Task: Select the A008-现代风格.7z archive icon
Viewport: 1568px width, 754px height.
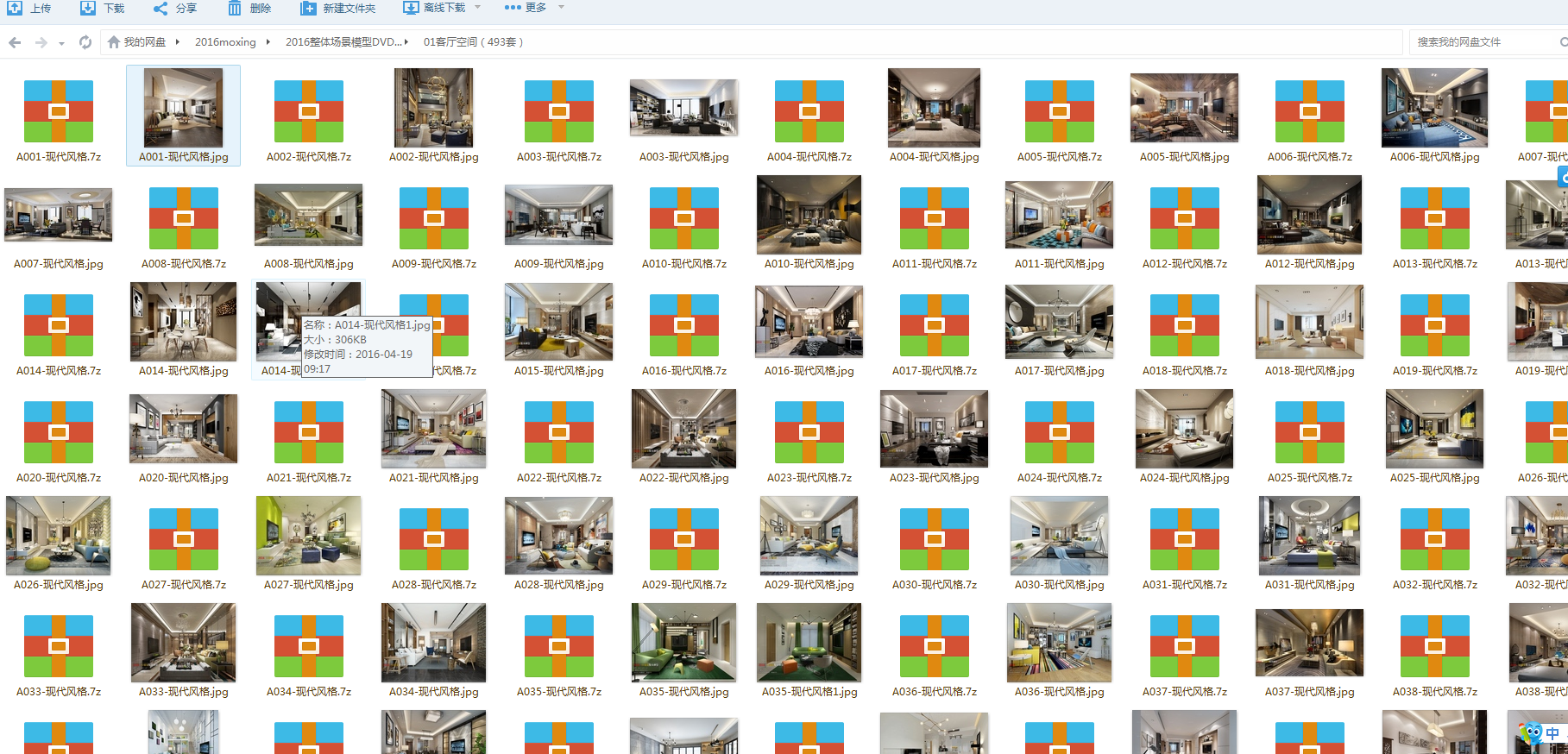Action: coord(184,218)
